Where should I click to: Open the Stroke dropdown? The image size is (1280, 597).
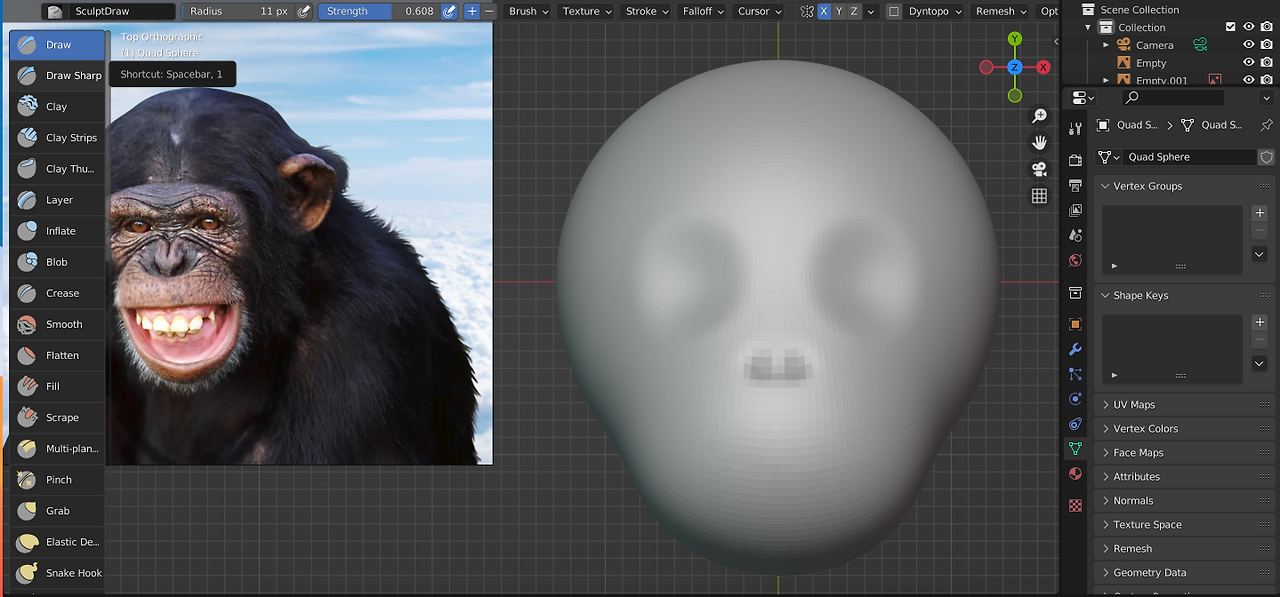(x=647, y=11)
